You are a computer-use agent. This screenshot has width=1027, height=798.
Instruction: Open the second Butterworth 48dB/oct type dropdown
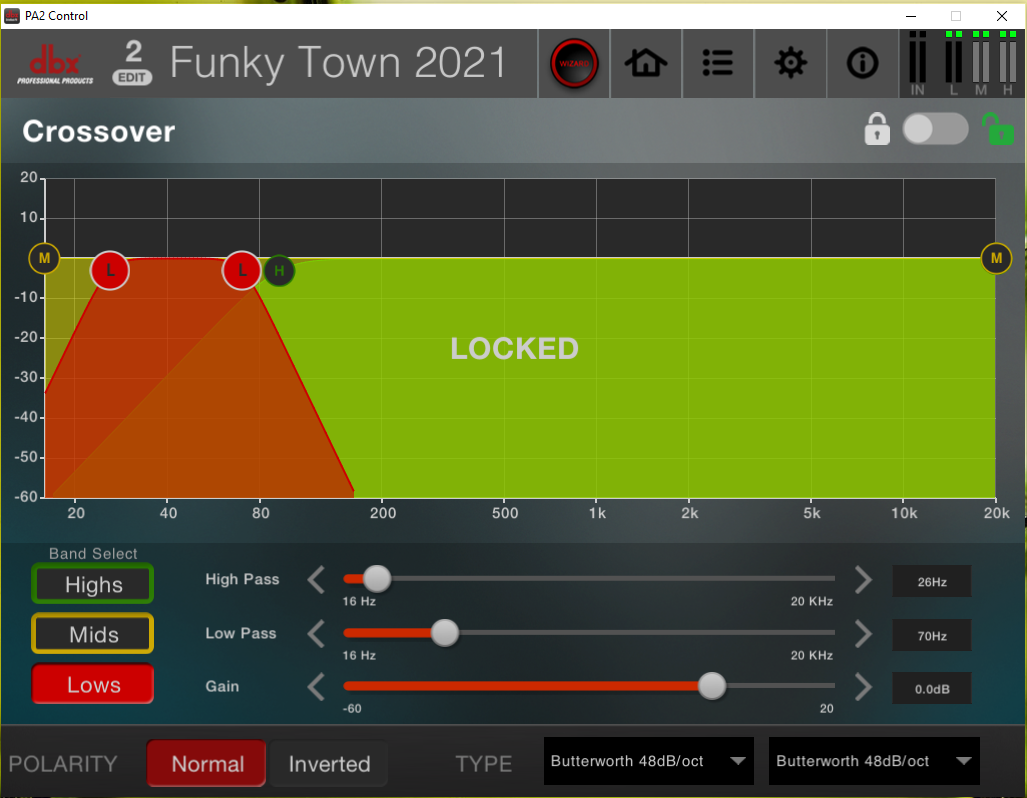(x=874, y=761)
